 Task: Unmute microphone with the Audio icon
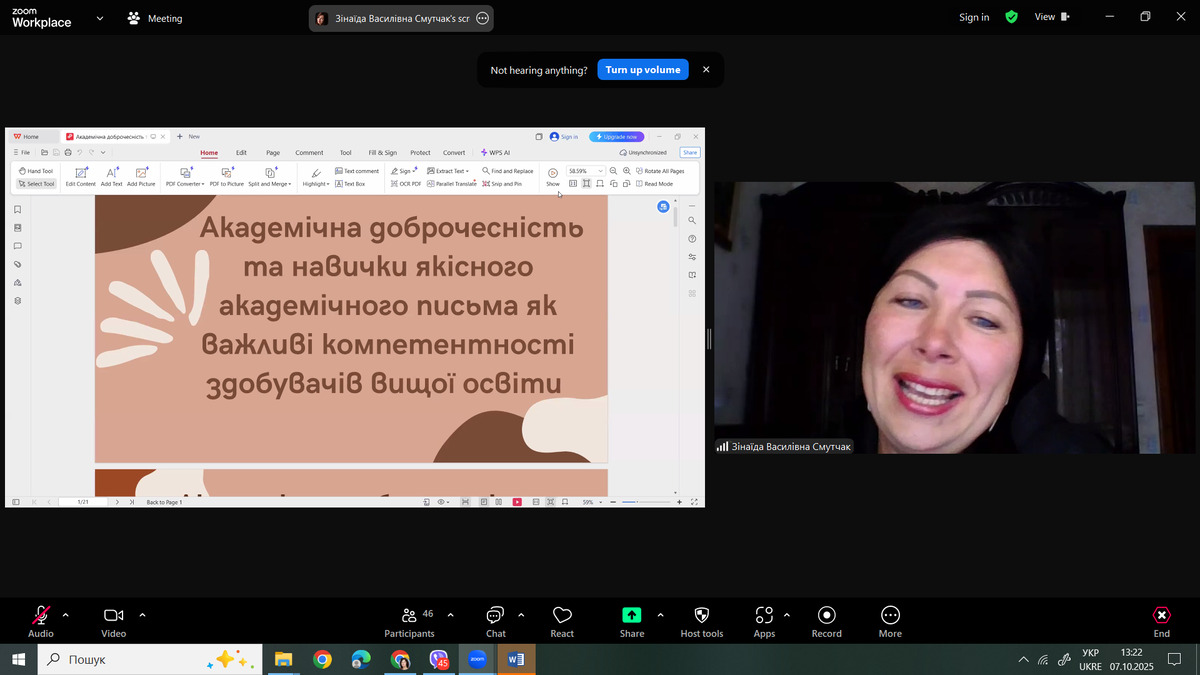point(41,615)
